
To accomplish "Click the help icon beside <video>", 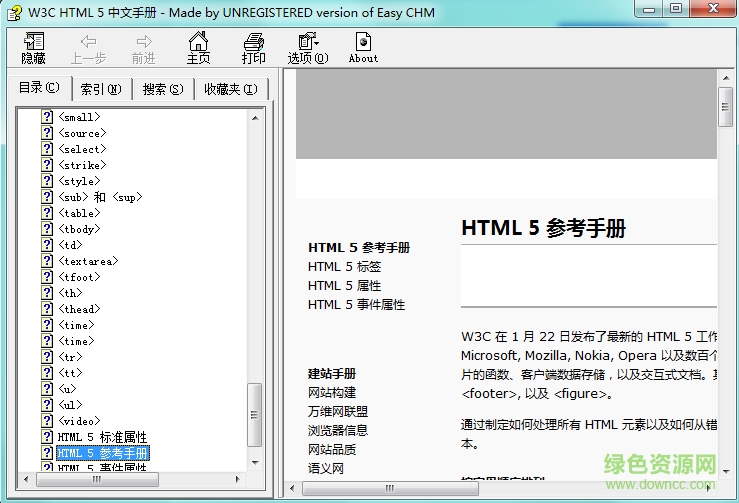I will click(x=47, y=421).
